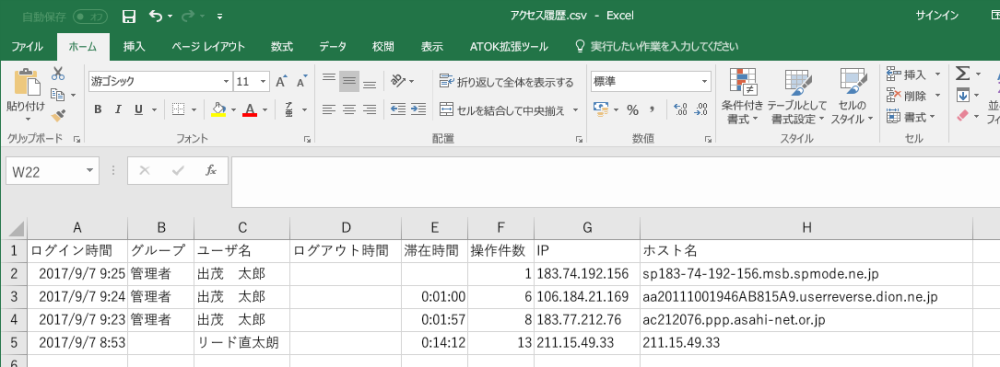Click the サインイン link
Viewport: 1000px width, 367px height.
click(x=937, y=16)
